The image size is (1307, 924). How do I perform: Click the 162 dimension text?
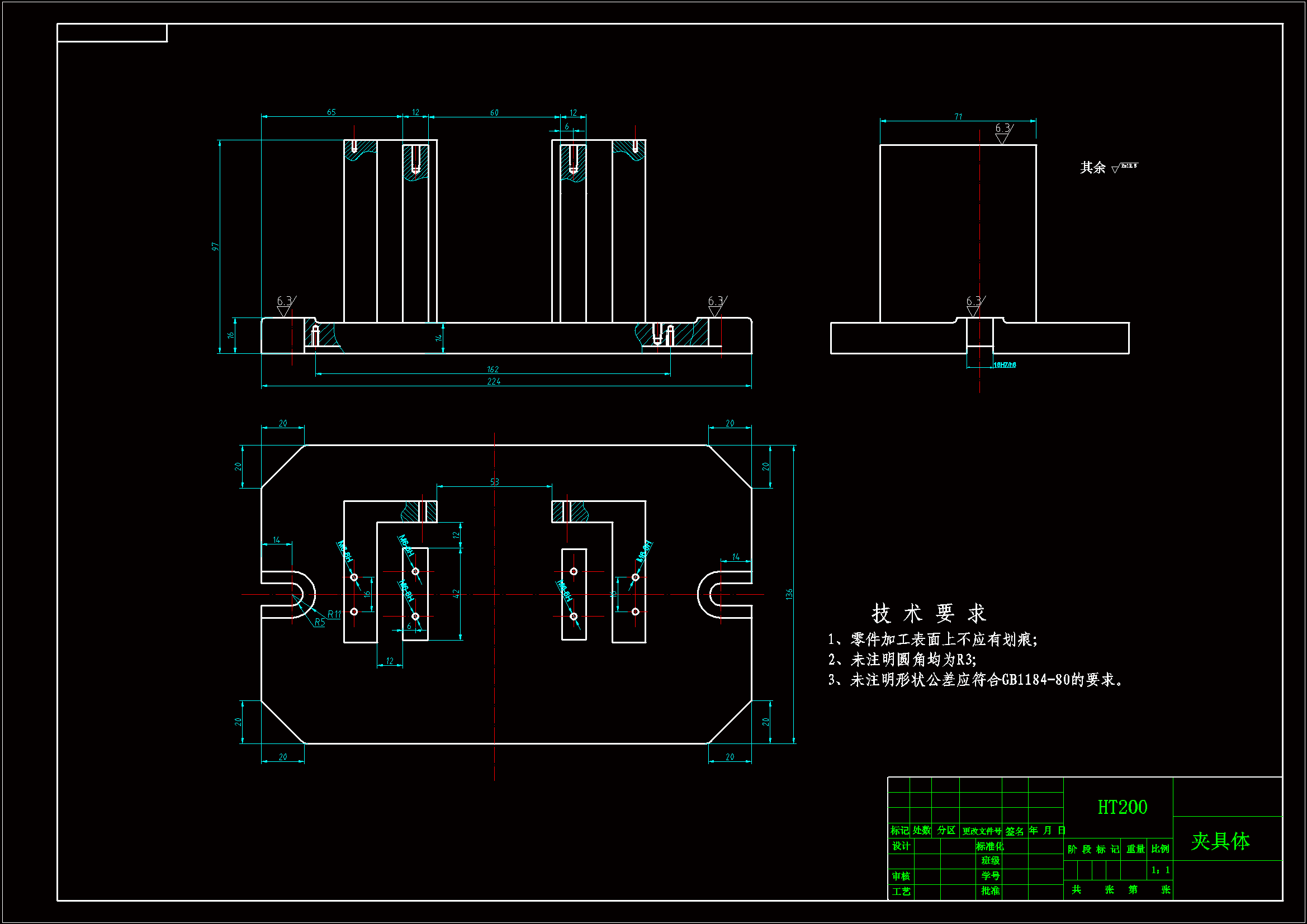click(x=493, y=369)
